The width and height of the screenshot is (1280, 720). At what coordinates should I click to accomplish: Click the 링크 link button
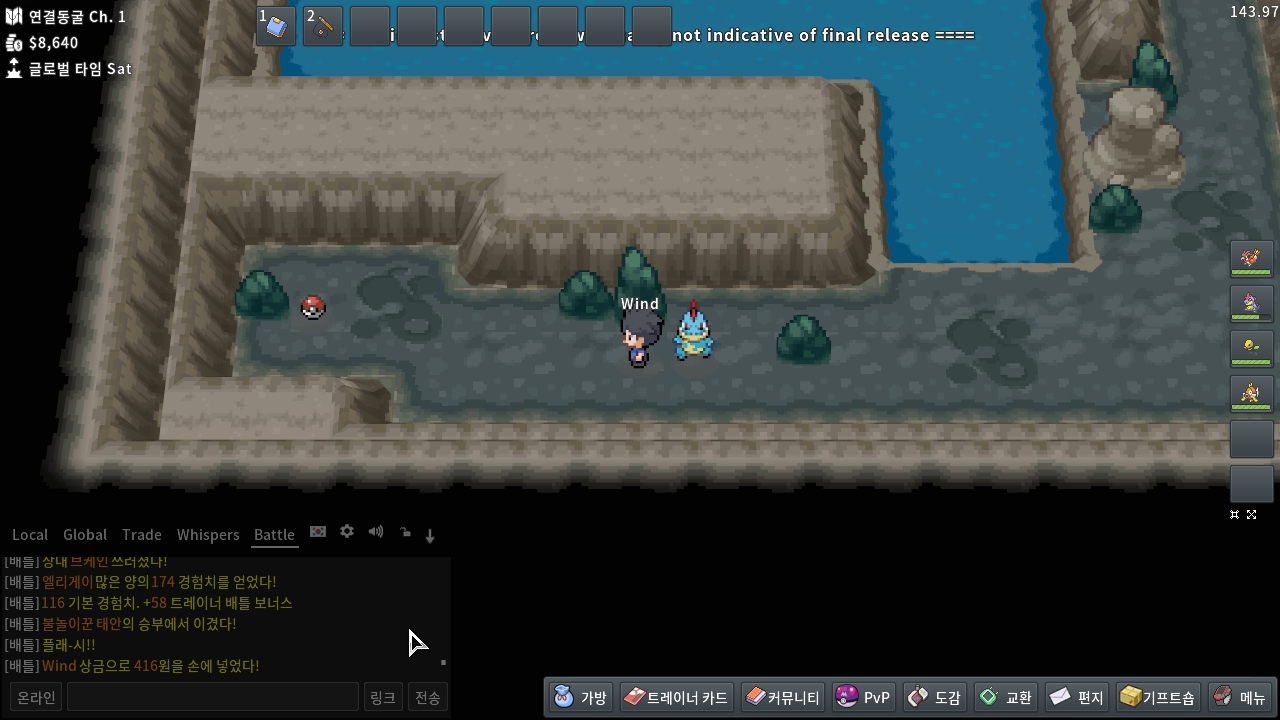382,697
